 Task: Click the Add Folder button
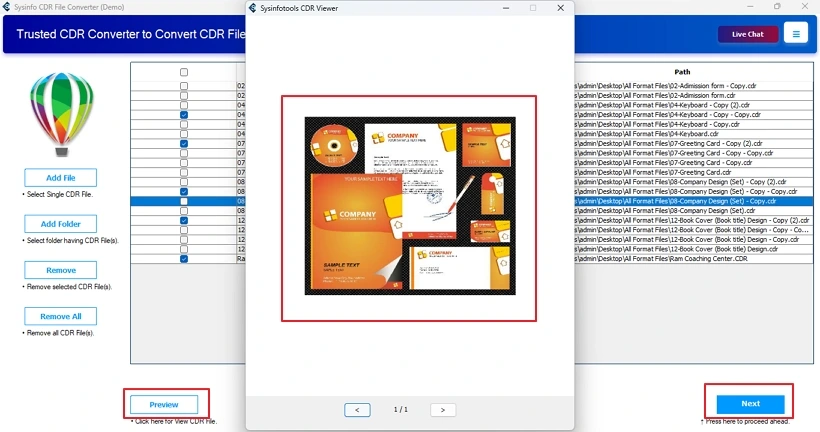pos(61,224)
